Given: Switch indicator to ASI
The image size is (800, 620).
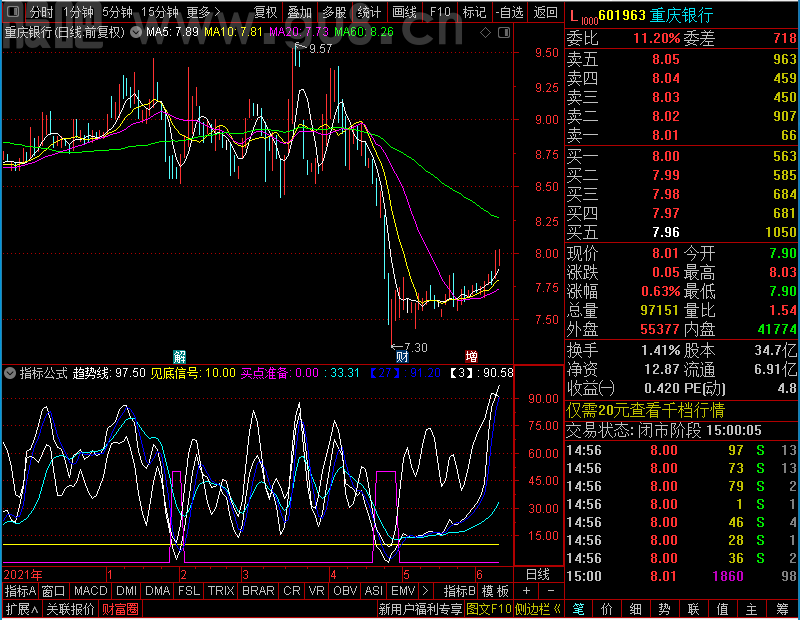Looking at the screenshot, I should click(x=373, y=591).
